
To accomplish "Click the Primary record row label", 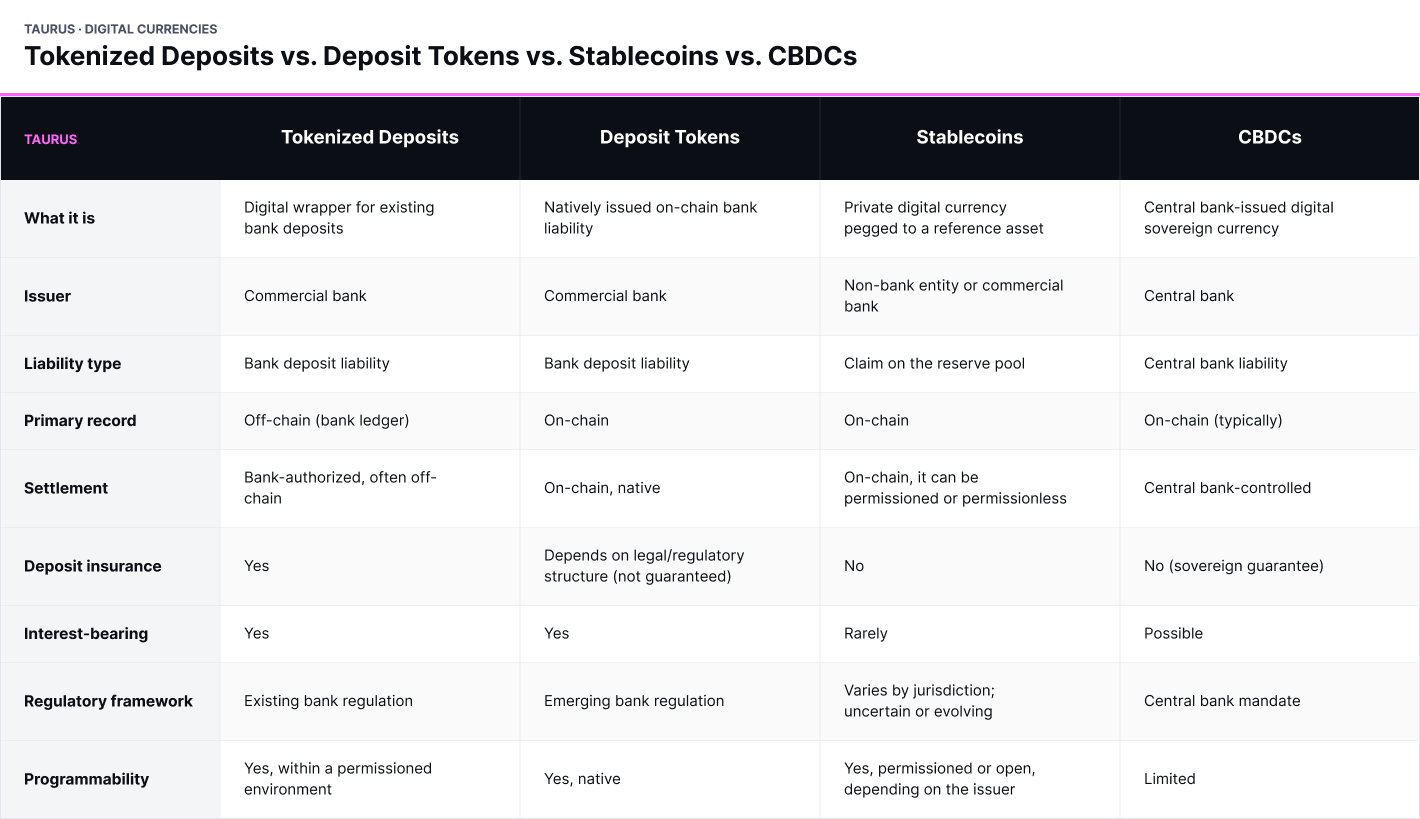I will pyautogui.click(x=80, y=421).
